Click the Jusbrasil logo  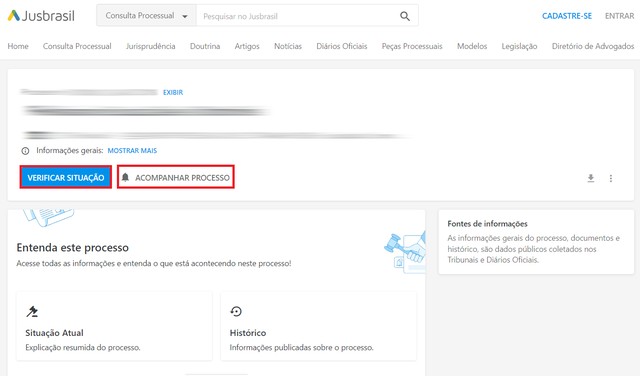click(41, 16)
